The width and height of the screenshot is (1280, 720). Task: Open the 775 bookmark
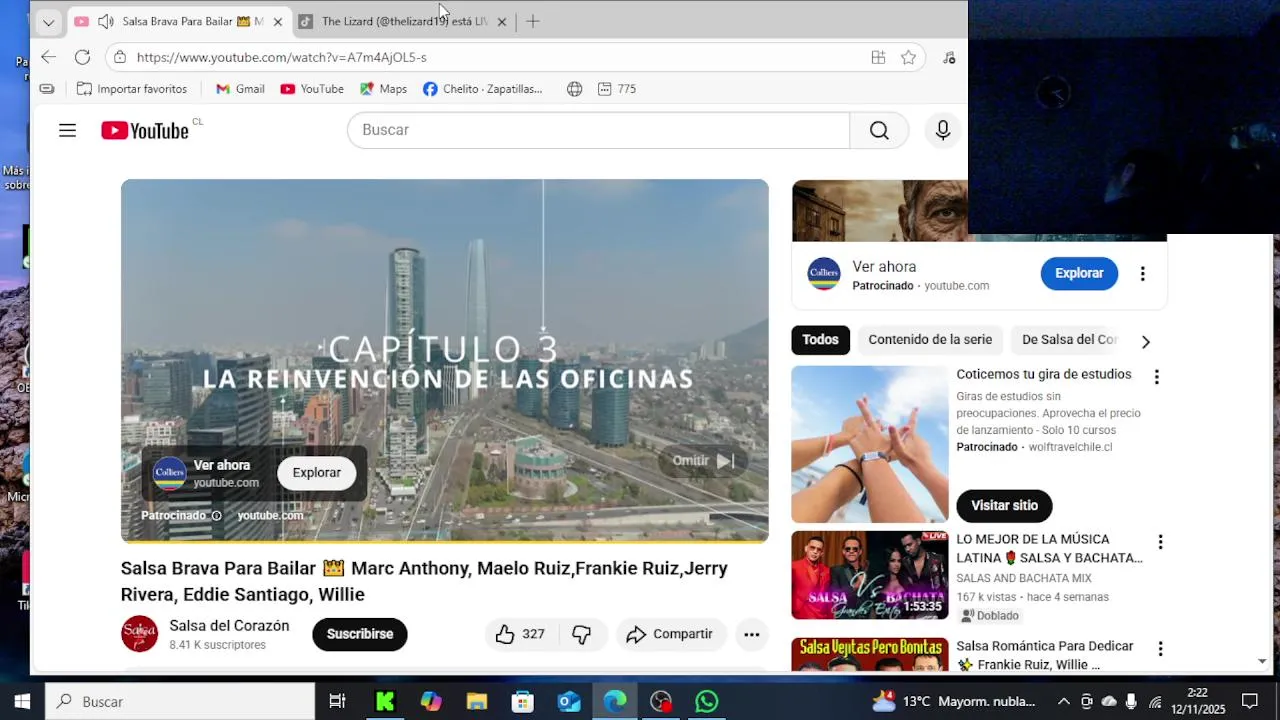click(617, 89)
